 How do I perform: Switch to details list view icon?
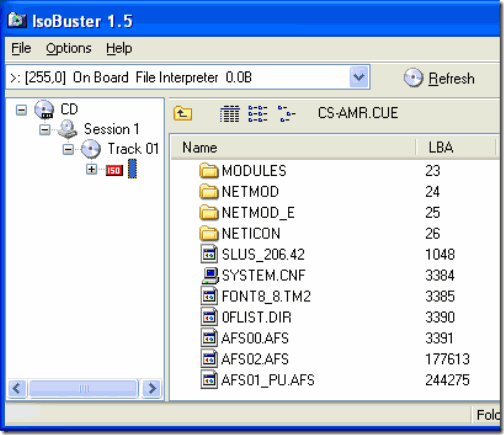[230, 114]
